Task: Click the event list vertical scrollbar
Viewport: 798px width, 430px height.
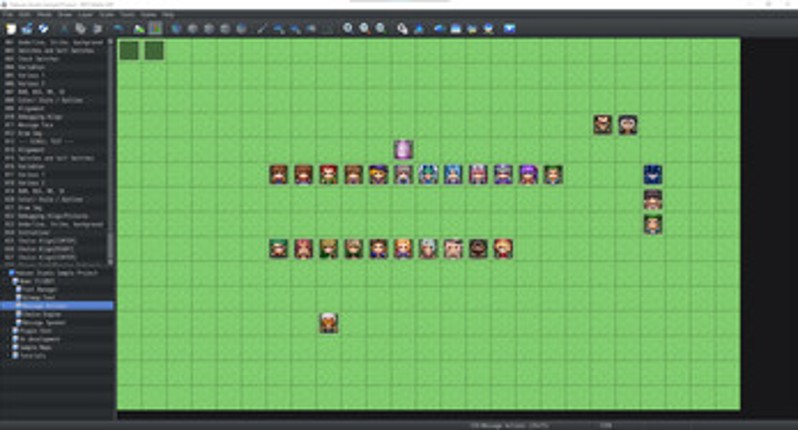Action: pyautogui.click(x=110, y=151)
